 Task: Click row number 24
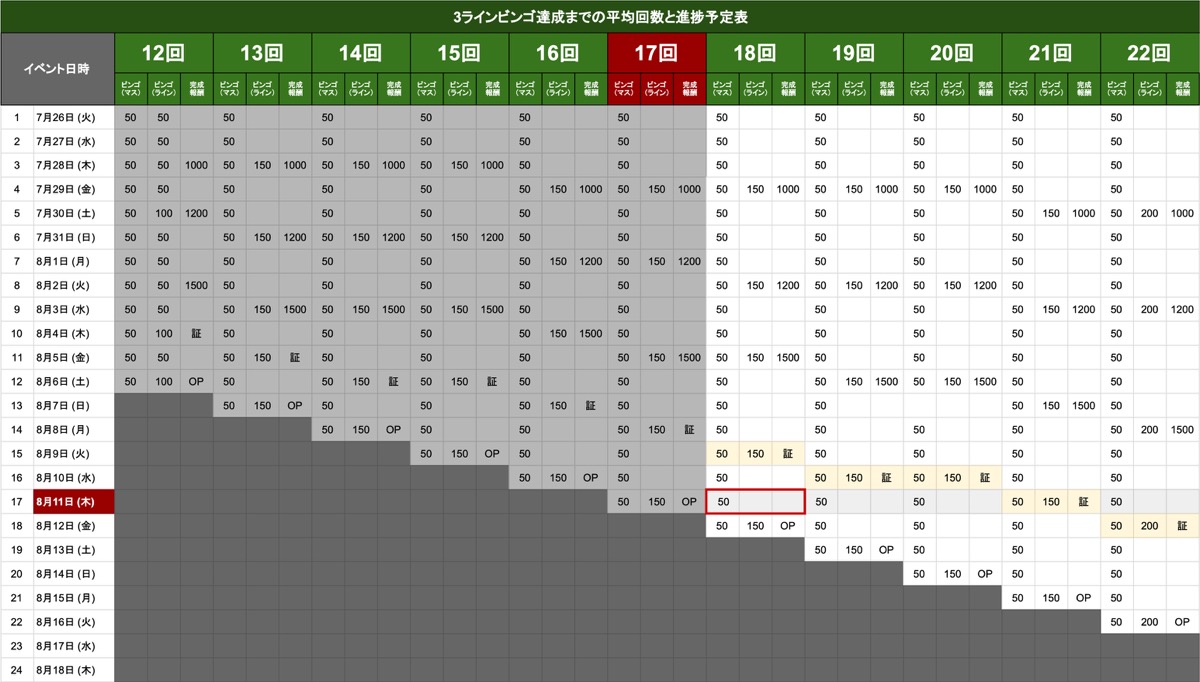point(16,669)
